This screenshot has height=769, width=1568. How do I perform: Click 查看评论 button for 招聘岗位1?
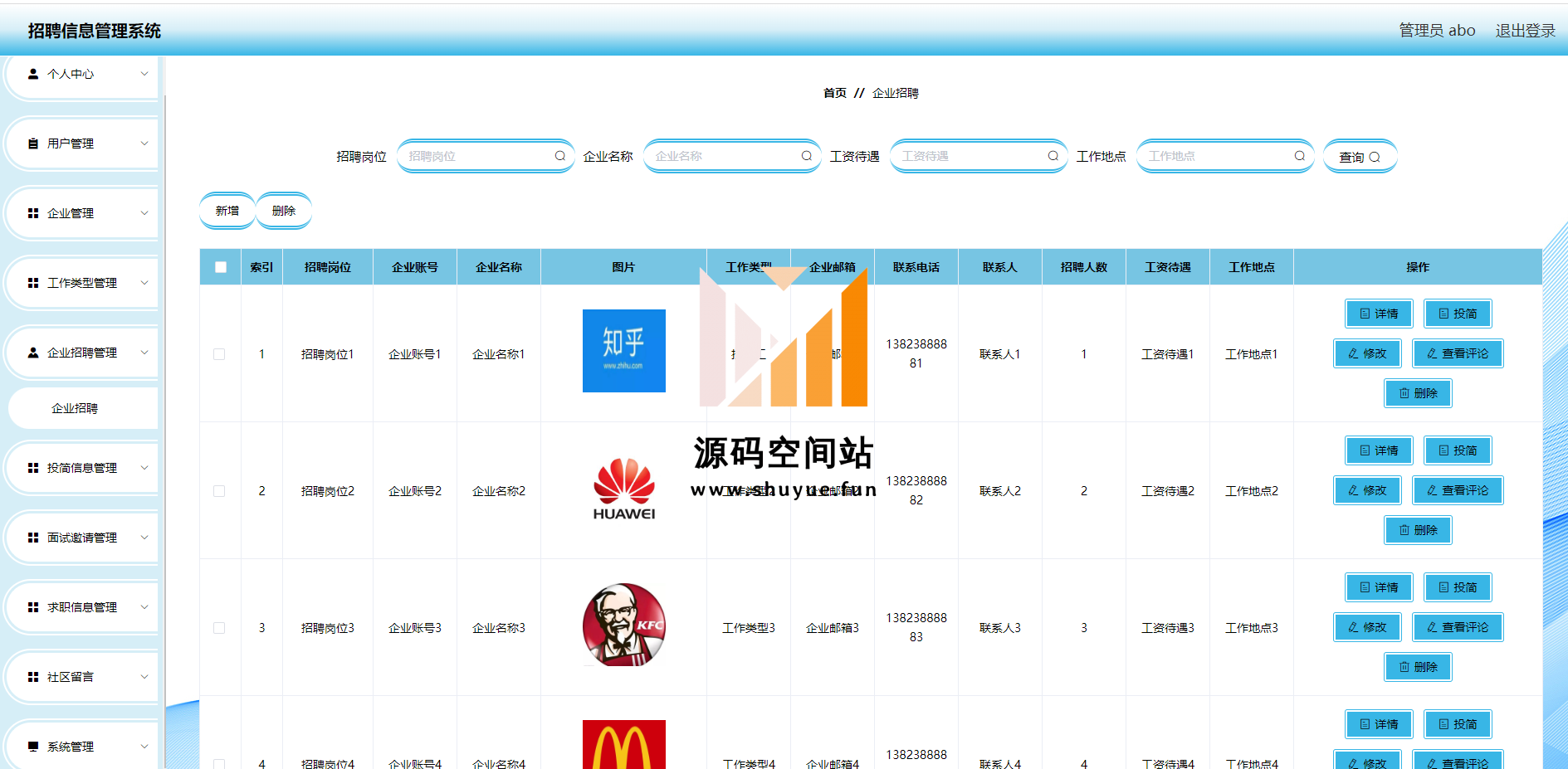(x=1458, y=353)
